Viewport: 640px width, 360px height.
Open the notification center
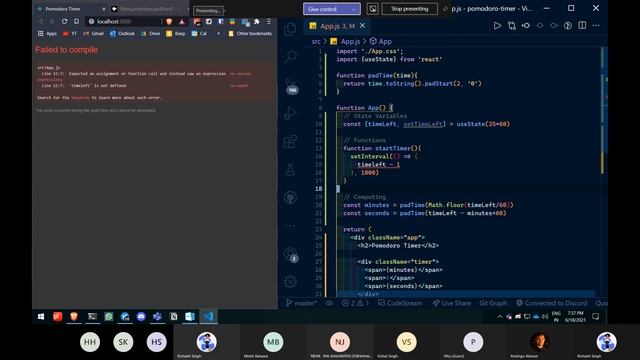[x=596, y=316]
